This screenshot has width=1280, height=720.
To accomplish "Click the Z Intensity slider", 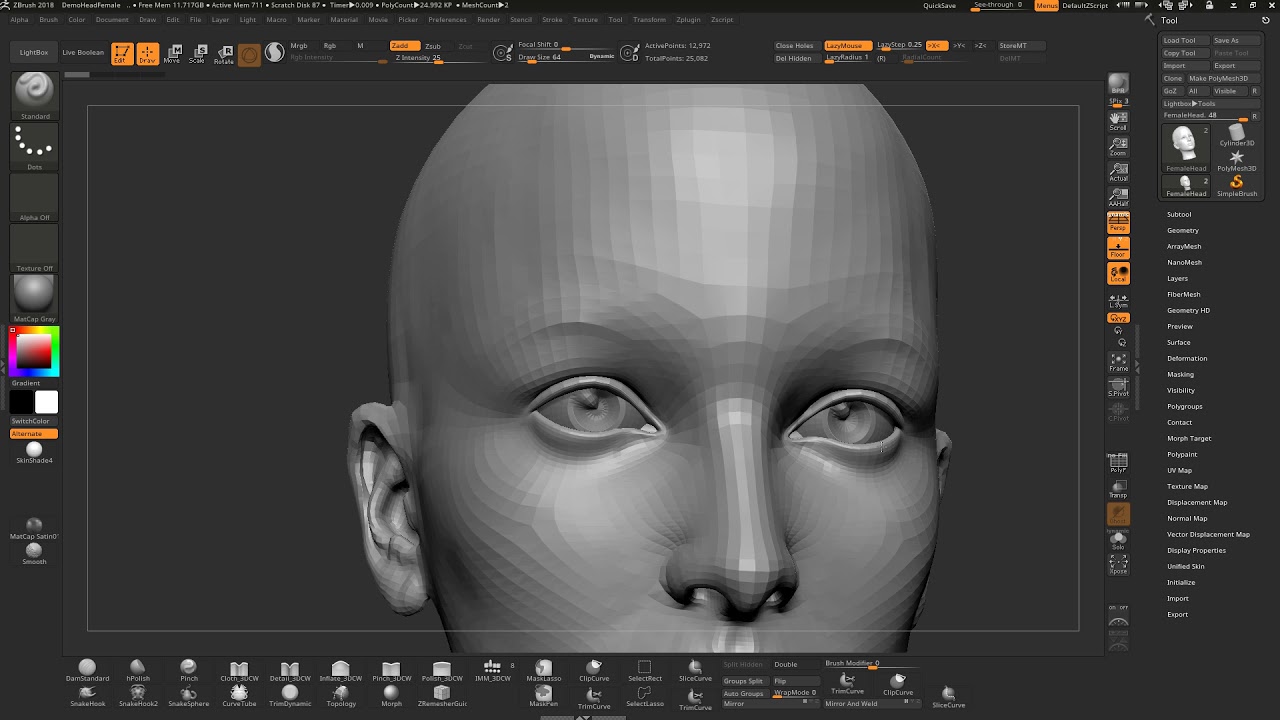I will click(x=418, y=58).
